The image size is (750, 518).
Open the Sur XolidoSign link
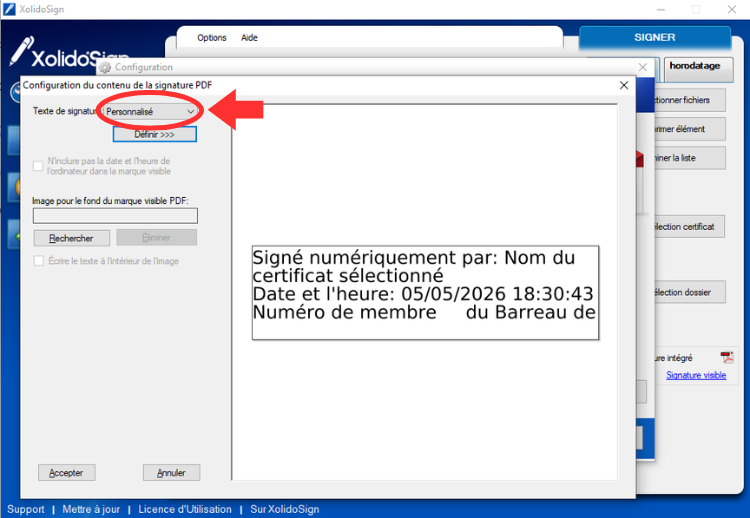tap(285, 509)
